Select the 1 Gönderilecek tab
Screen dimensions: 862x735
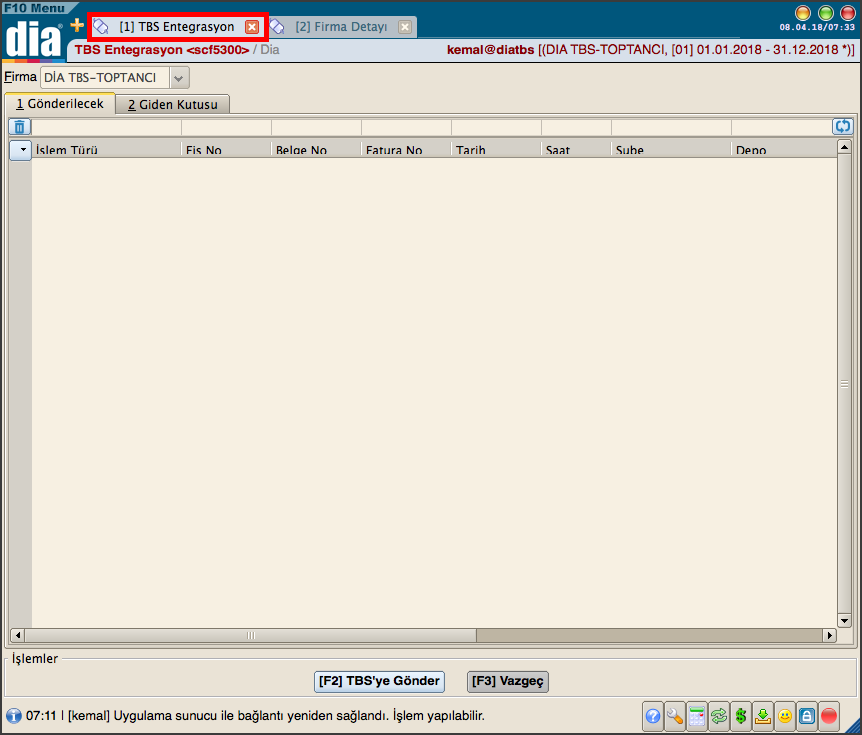point(60,104)
